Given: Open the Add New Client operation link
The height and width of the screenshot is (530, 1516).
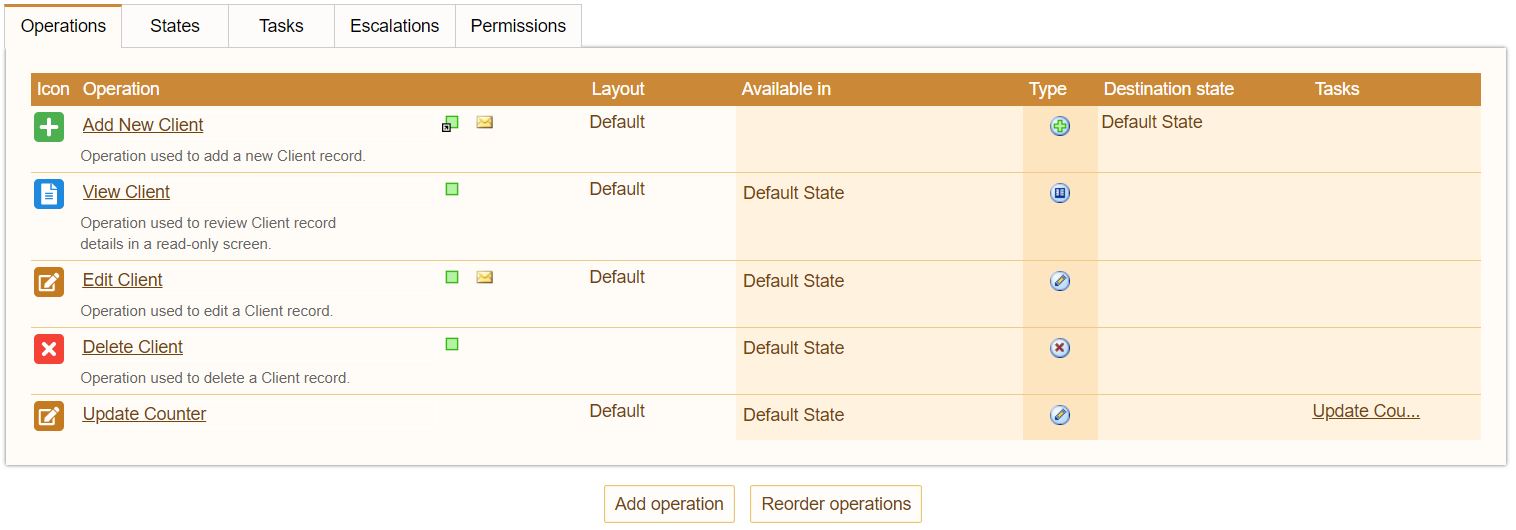Looking at the screenshot, I should pos(143,125).
